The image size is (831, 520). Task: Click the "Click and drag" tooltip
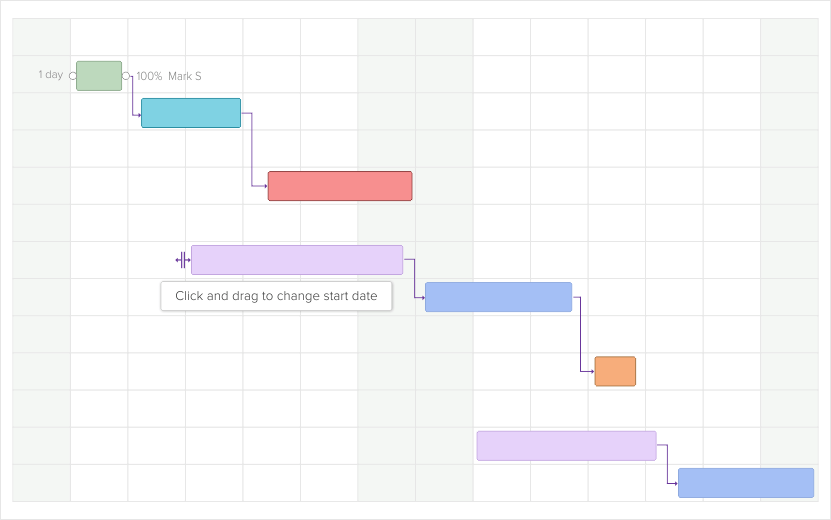pos(276,297)
